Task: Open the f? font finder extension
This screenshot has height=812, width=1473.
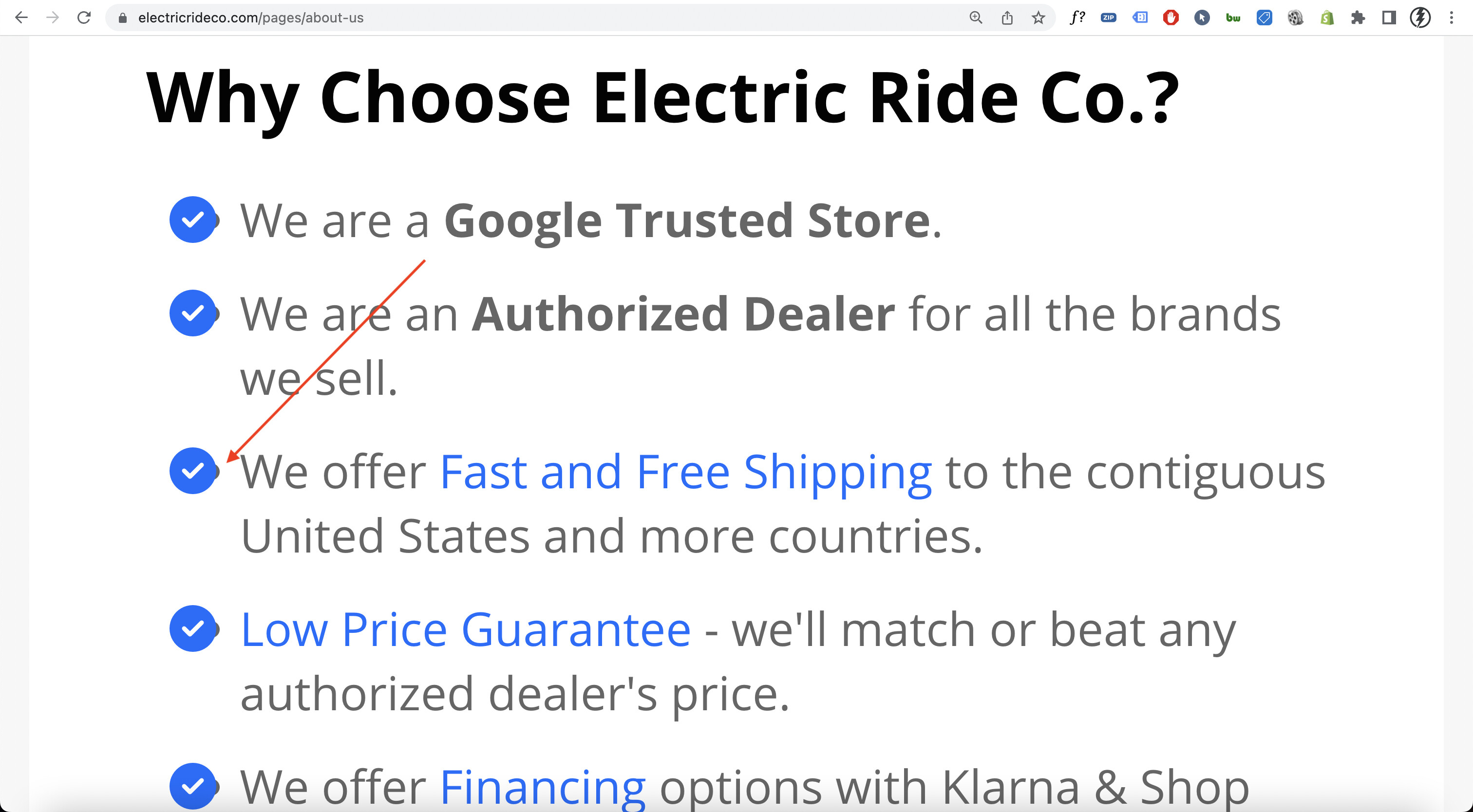Action: click(x=1077, y=18)
